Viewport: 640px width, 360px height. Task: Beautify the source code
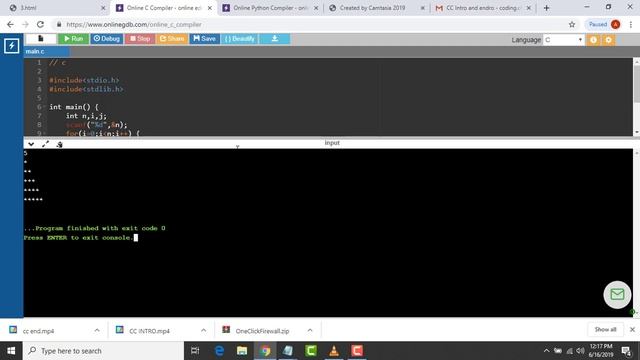click(240, 39)
